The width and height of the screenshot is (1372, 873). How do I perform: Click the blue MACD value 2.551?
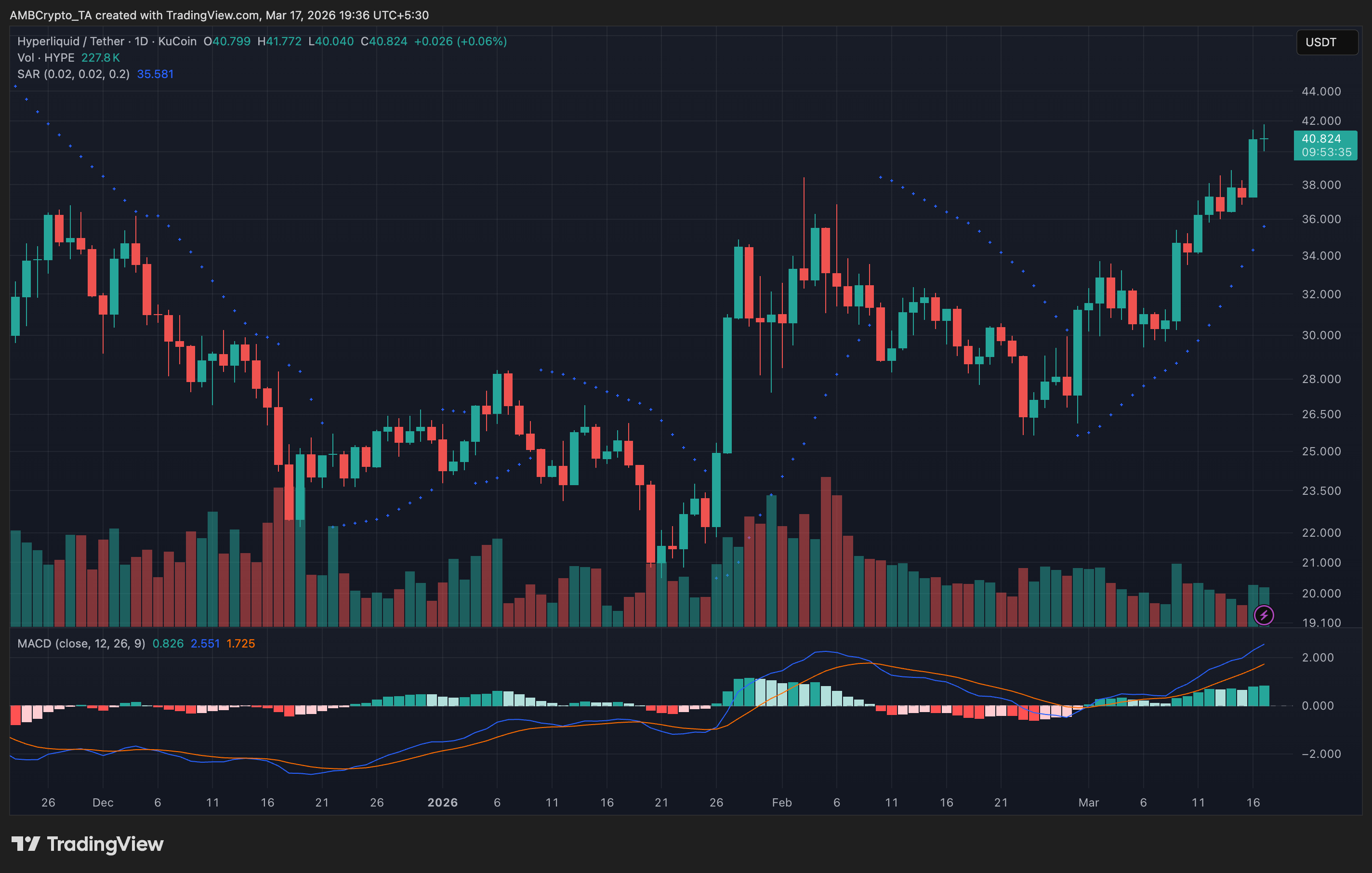[205, 643]
